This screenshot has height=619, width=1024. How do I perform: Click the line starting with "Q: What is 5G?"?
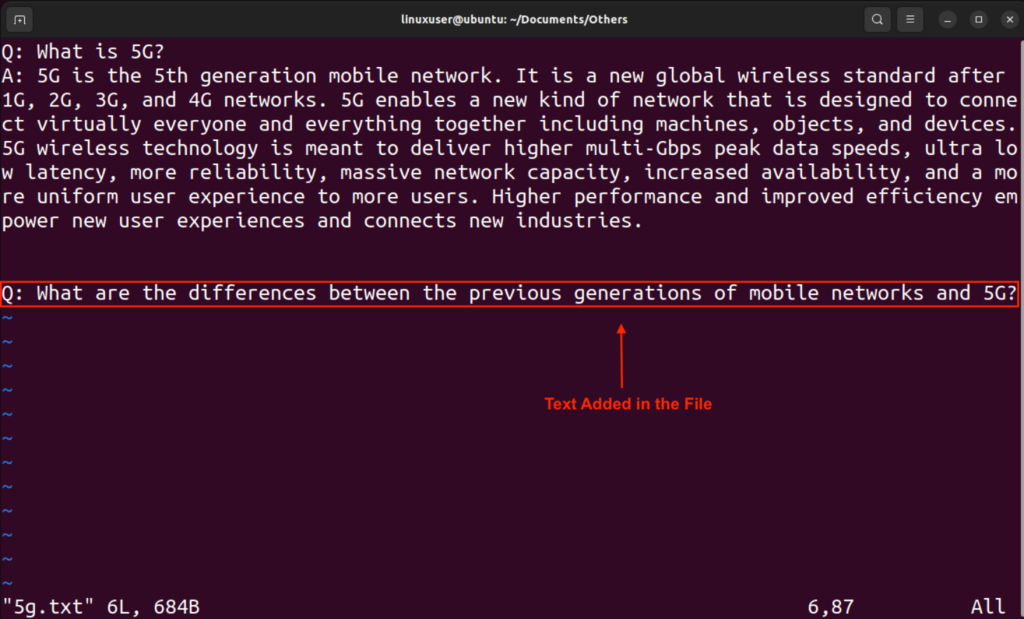(80, 51)
